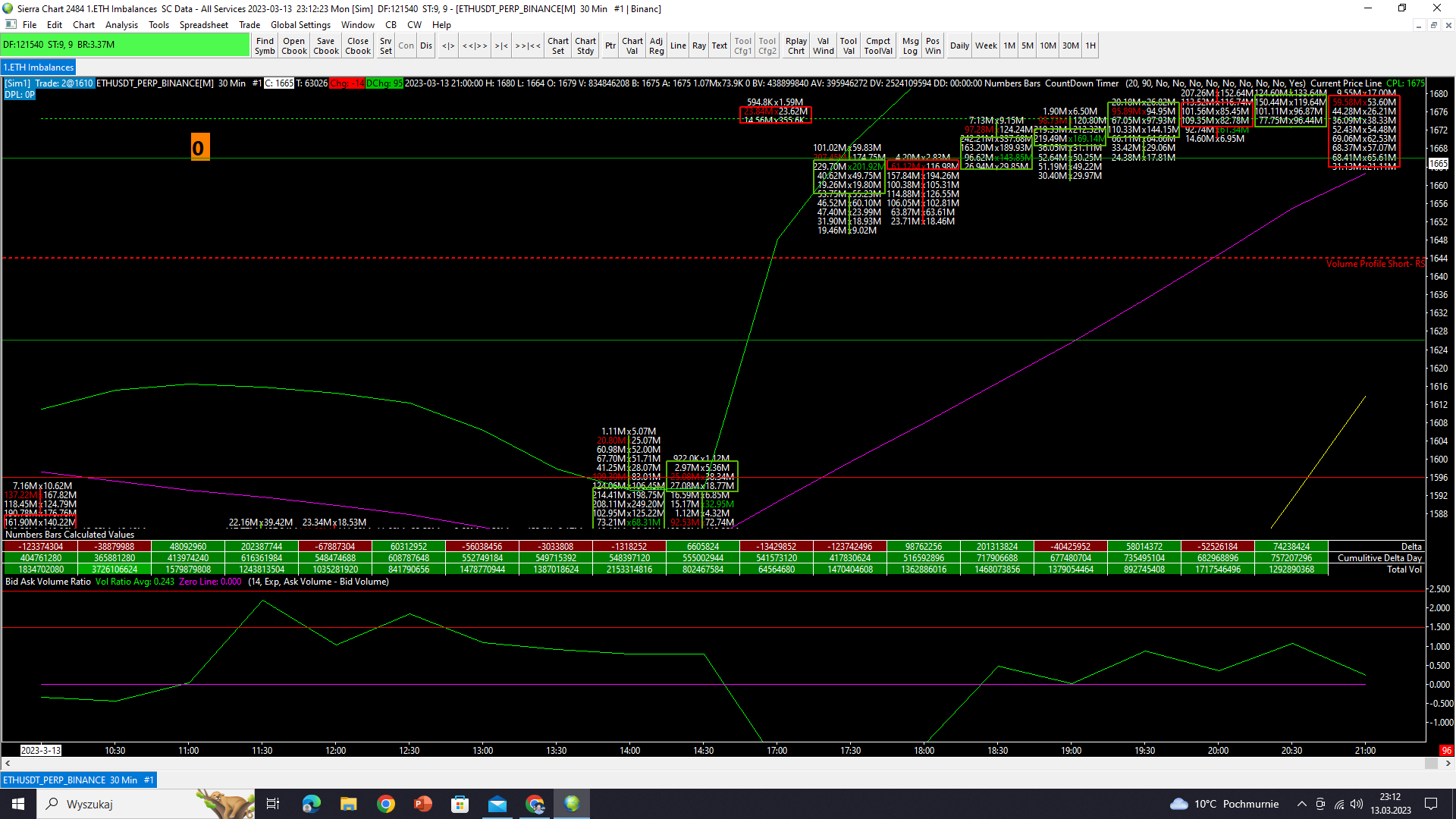
Task: Click the 1.ETH Imbalances chartbook tab
Action: [x=39, y=67]
